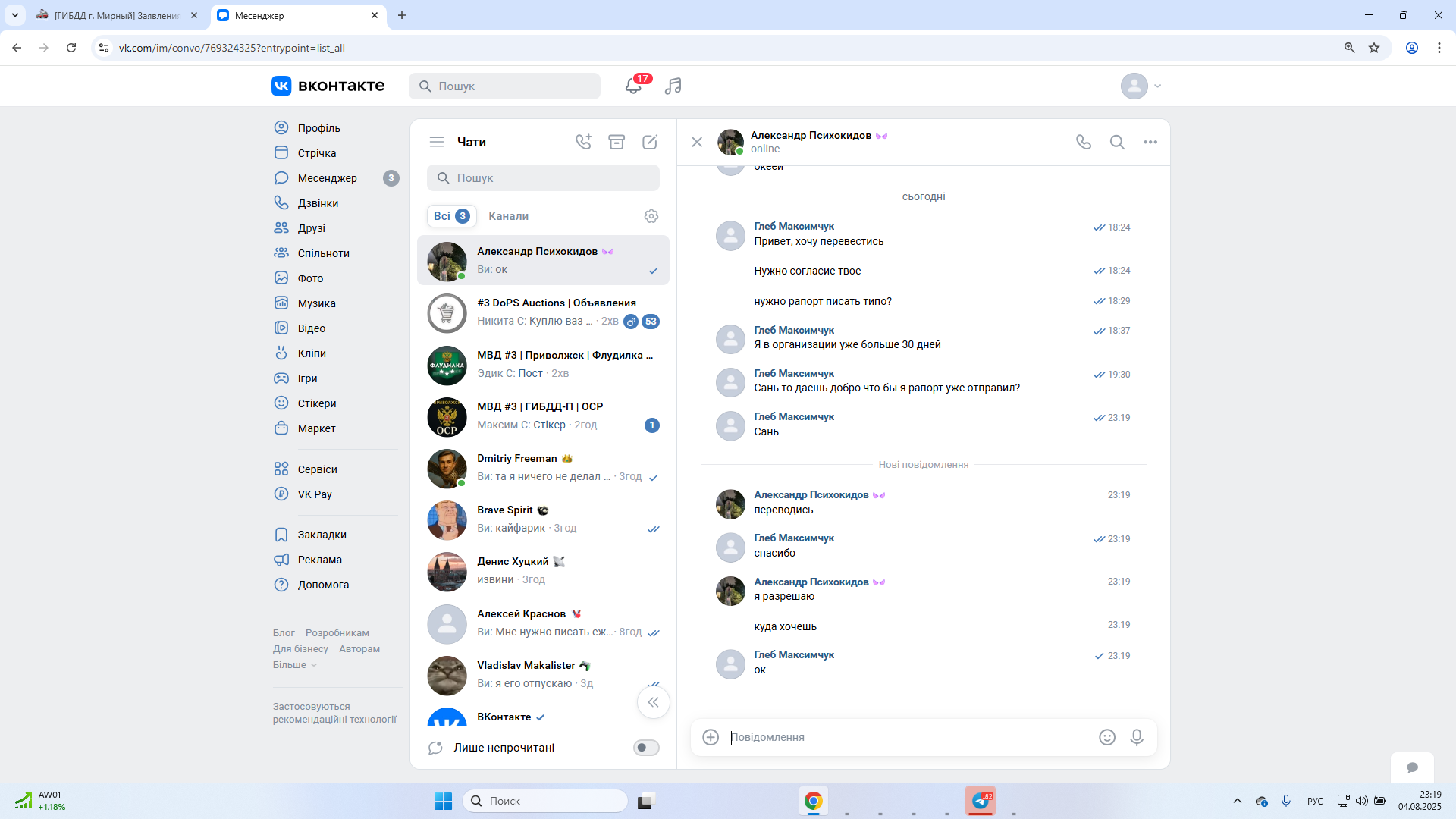Open conversation more options (three dots)

pos(1150,142)
